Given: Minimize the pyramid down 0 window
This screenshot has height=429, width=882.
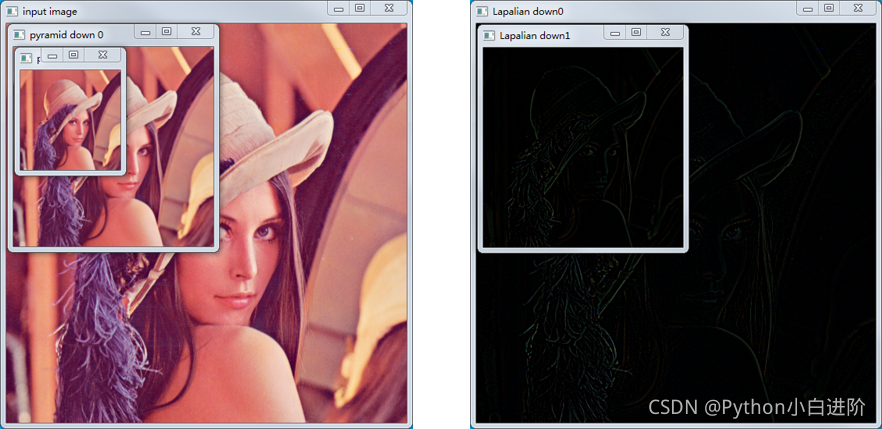Looking at the screenshot, I should pos(145,32).
